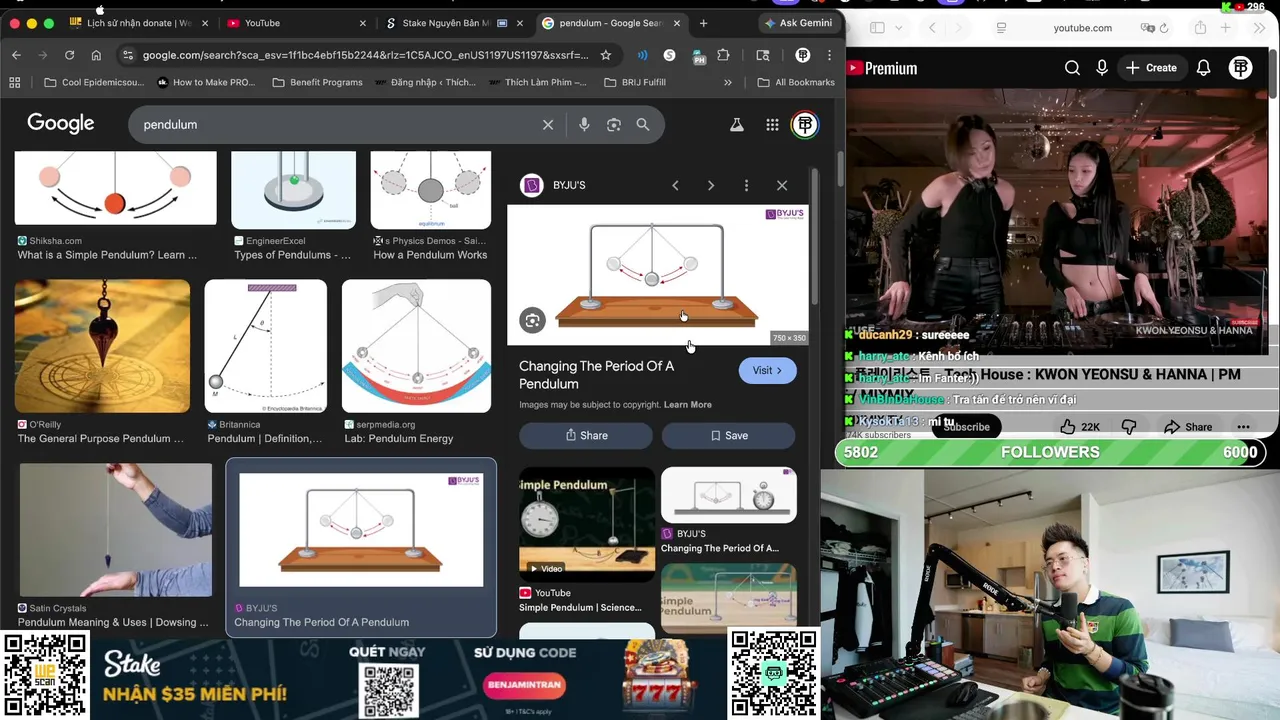Open All Bookmarks folder

(x=796, y=82)
